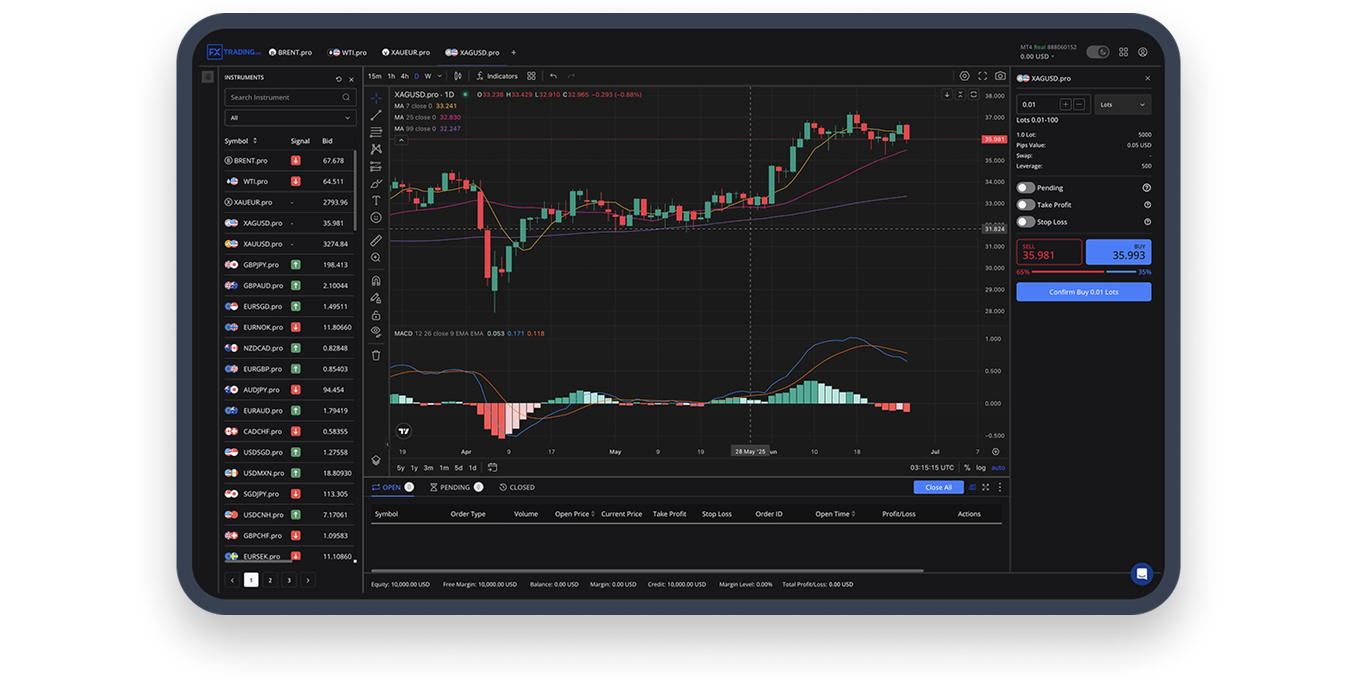1357x678 pixels.
Task: Select the 15m timeframe
Action: [x=374, y=76]
